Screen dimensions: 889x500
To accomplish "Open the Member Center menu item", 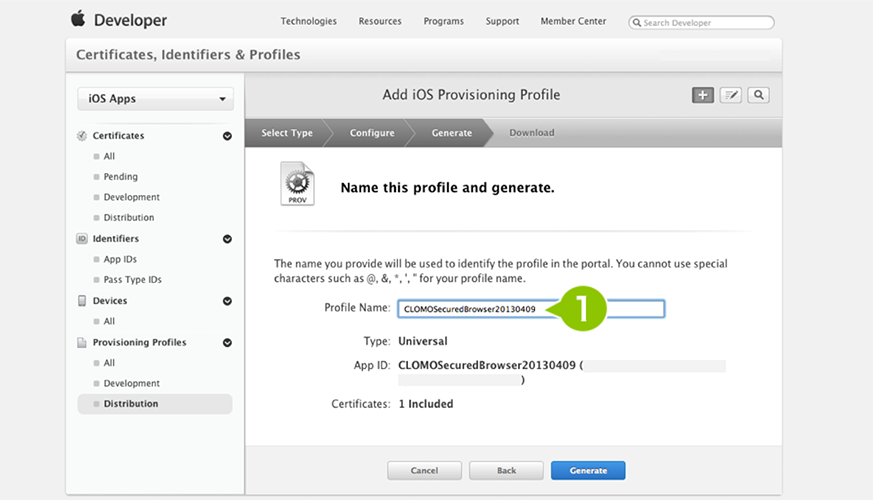I will (573, 21).
